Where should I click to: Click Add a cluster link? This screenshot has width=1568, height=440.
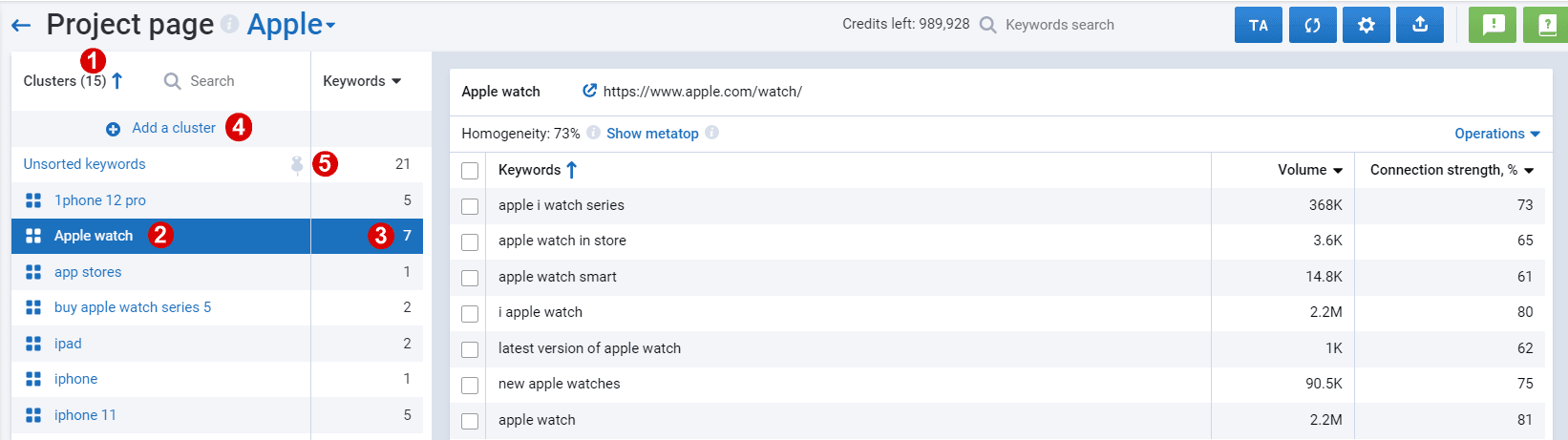[x=174, y=128]
